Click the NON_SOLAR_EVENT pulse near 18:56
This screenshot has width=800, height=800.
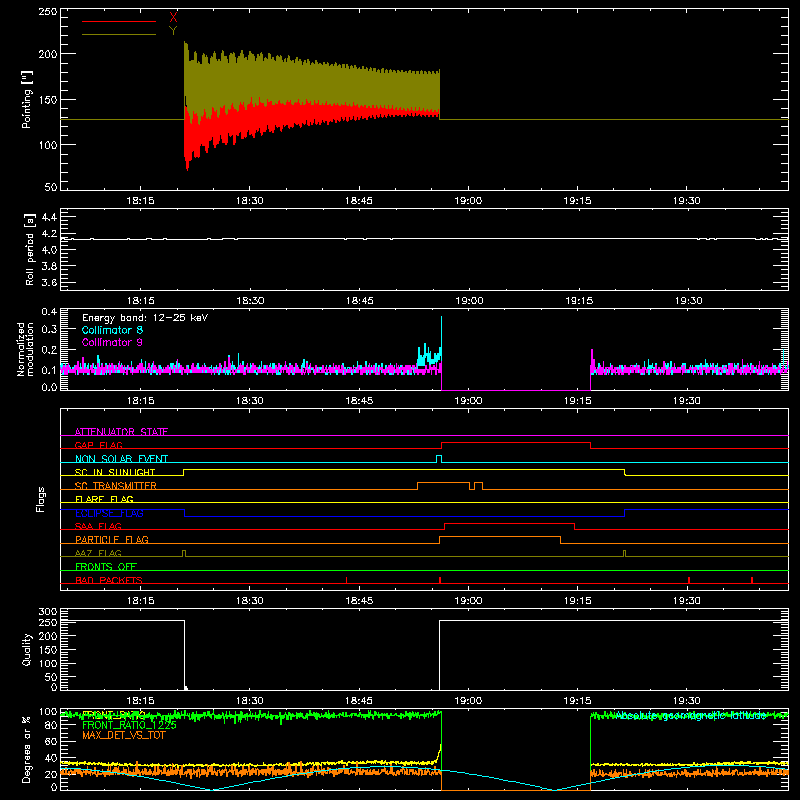pyautogui.click(x=439, y=459)
